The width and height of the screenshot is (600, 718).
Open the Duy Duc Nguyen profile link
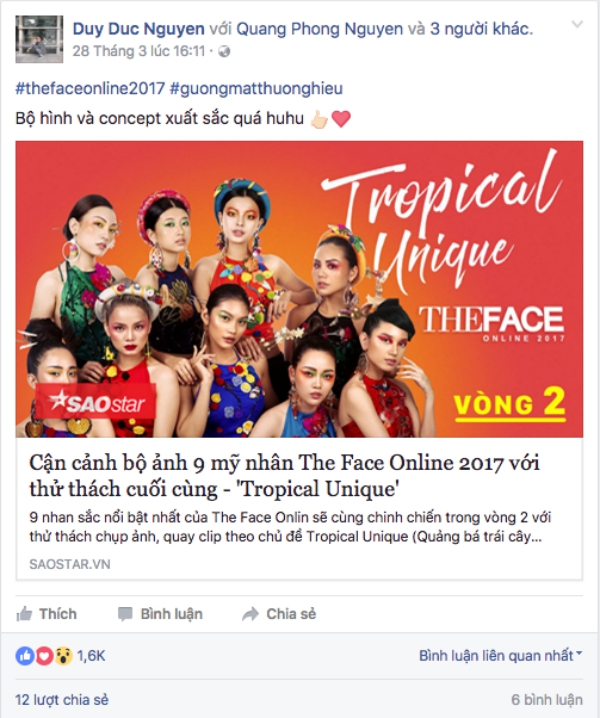pyautogui.click(x=138, y=29)
